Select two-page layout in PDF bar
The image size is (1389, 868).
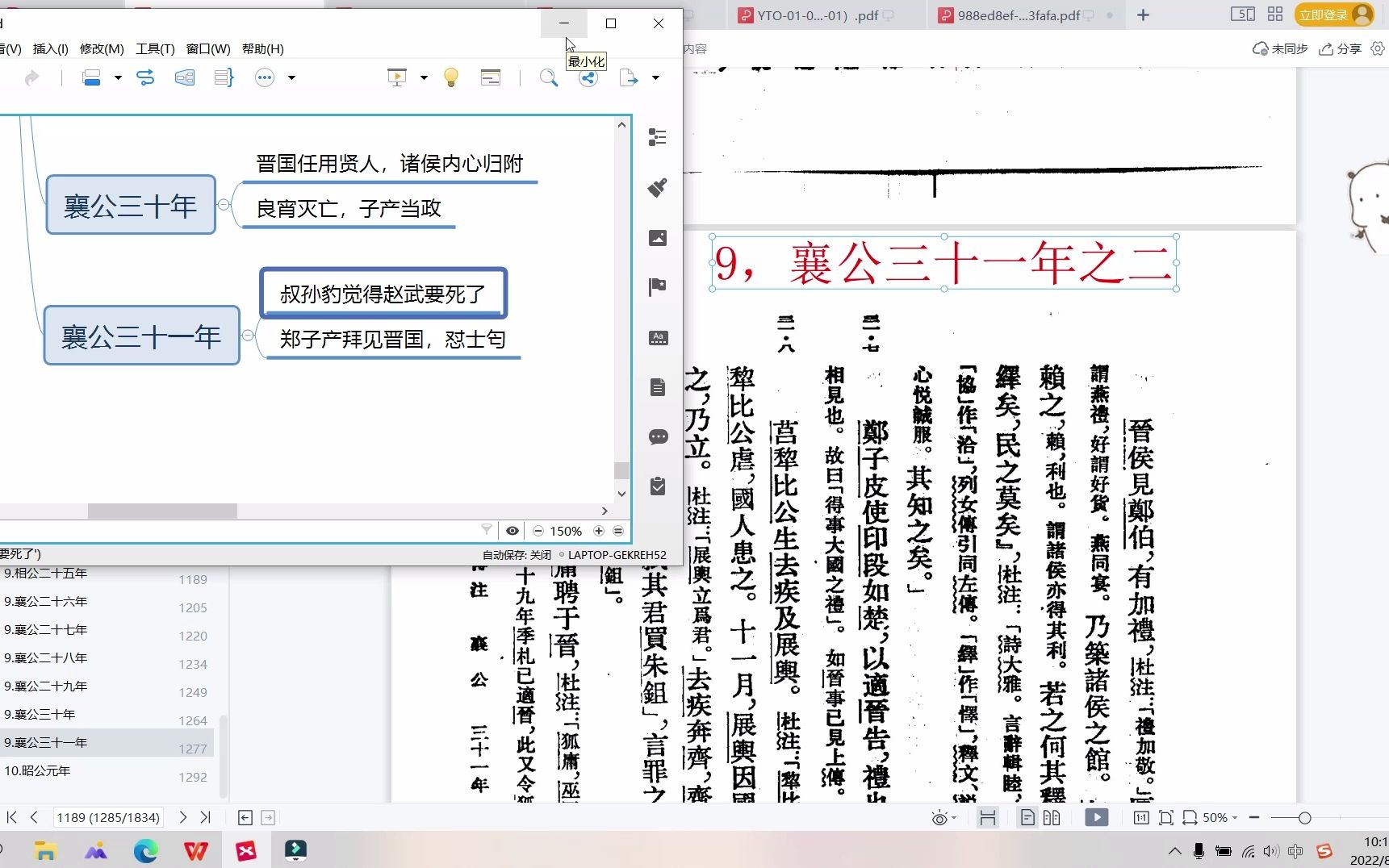[x=1052, y=818]
